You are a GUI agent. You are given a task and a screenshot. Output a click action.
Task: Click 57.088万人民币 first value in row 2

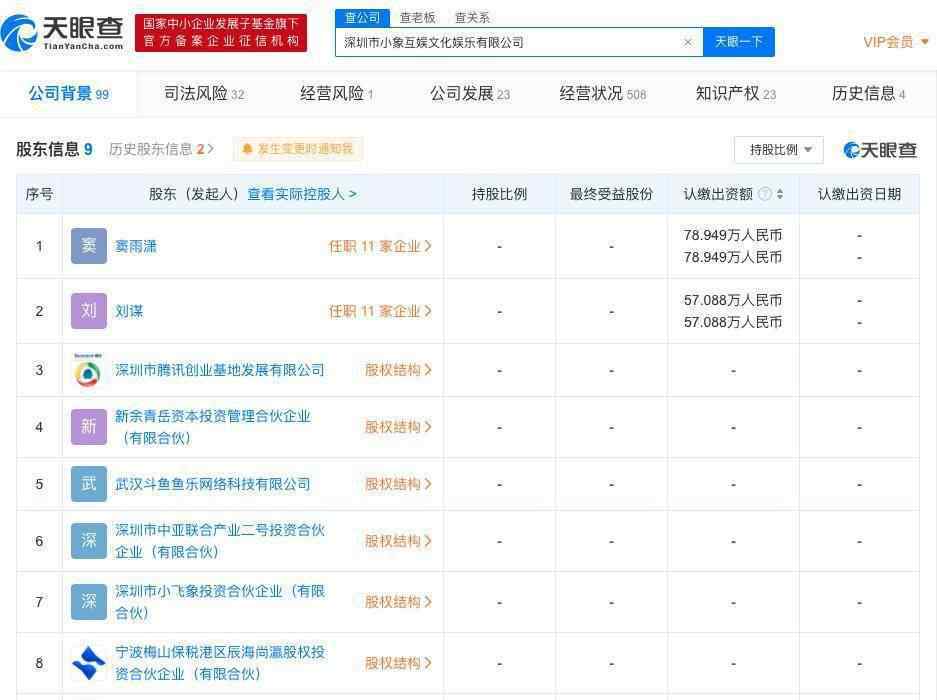click(x=733, y=300)
